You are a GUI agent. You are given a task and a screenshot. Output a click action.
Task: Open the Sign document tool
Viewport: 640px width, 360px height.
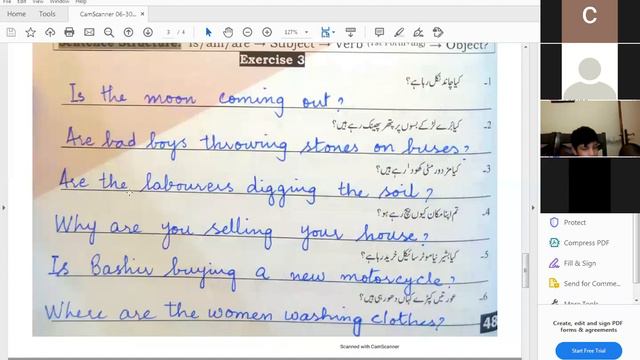point(418,32)
